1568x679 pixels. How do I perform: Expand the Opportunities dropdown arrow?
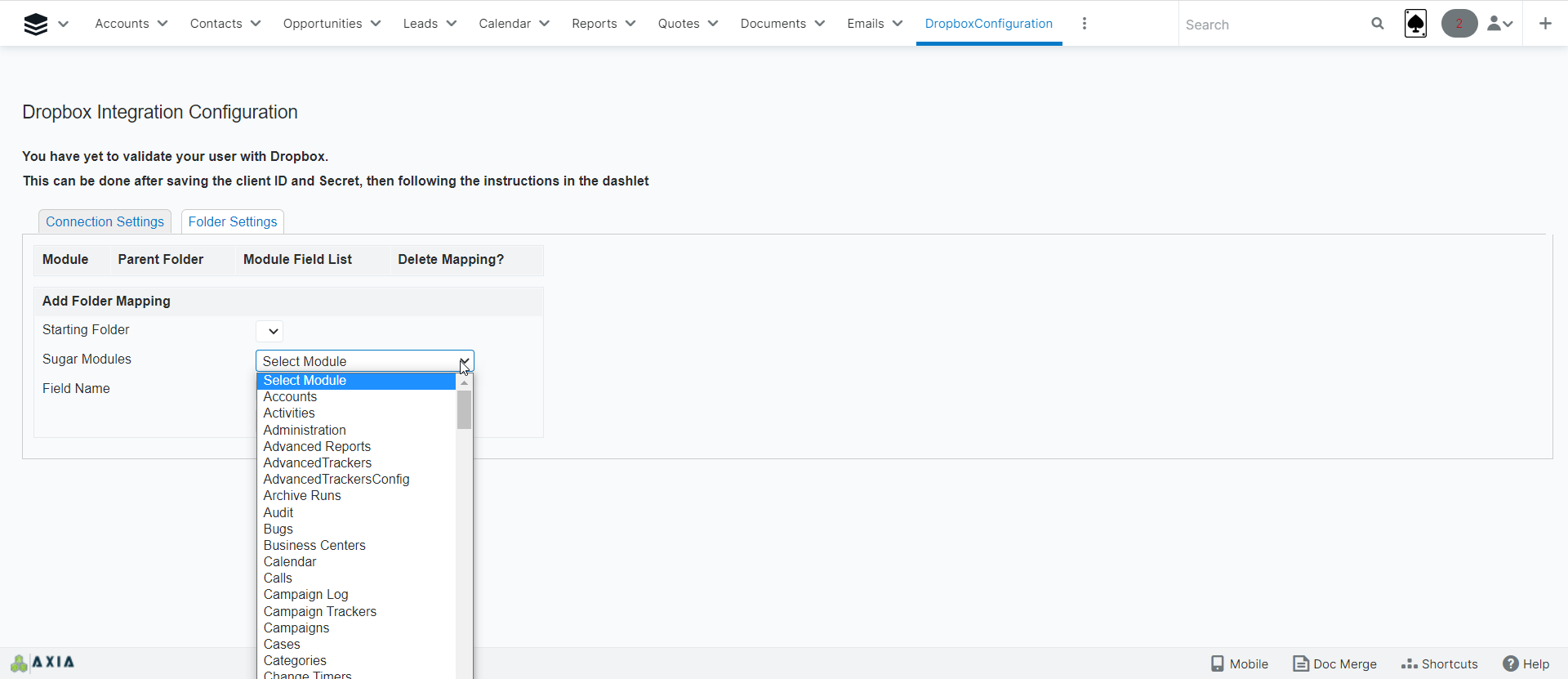tap(376, 24)
